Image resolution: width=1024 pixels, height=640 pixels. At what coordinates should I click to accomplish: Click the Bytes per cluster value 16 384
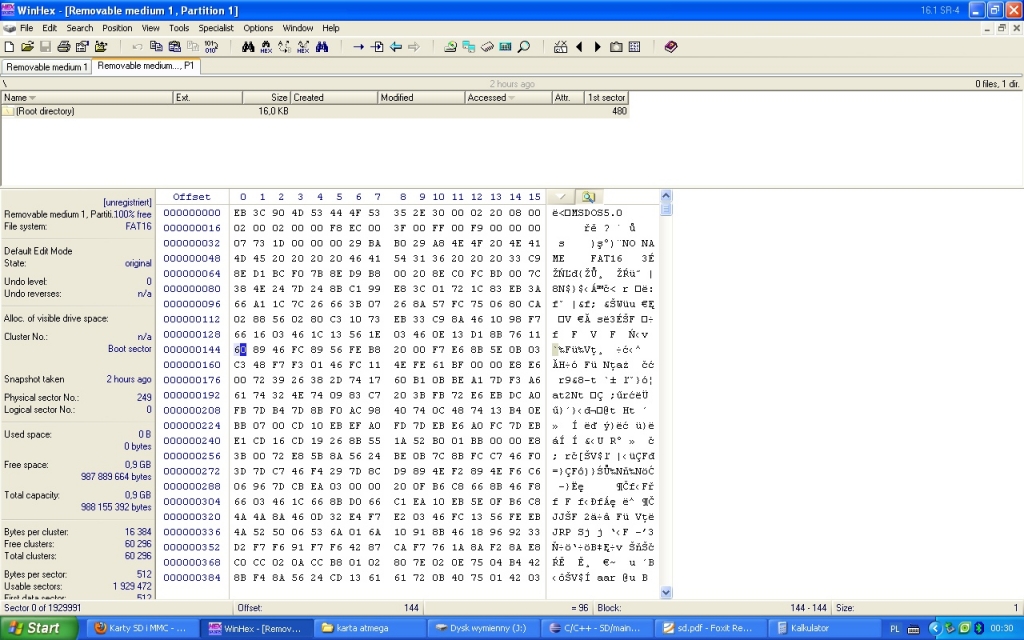click(x=138, y=532)
